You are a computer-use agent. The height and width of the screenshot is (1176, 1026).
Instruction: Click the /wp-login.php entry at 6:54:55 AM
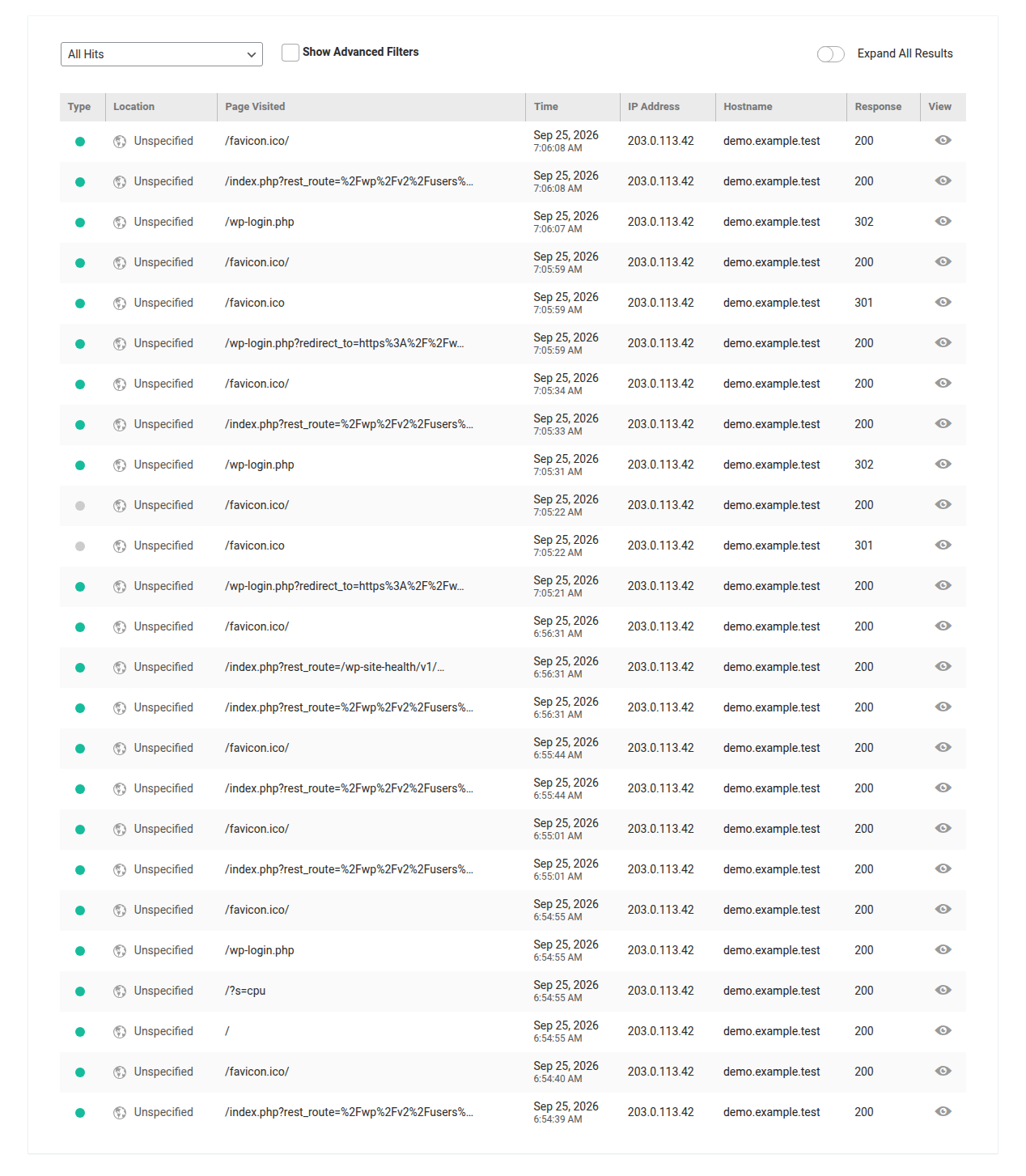point(260,950)
